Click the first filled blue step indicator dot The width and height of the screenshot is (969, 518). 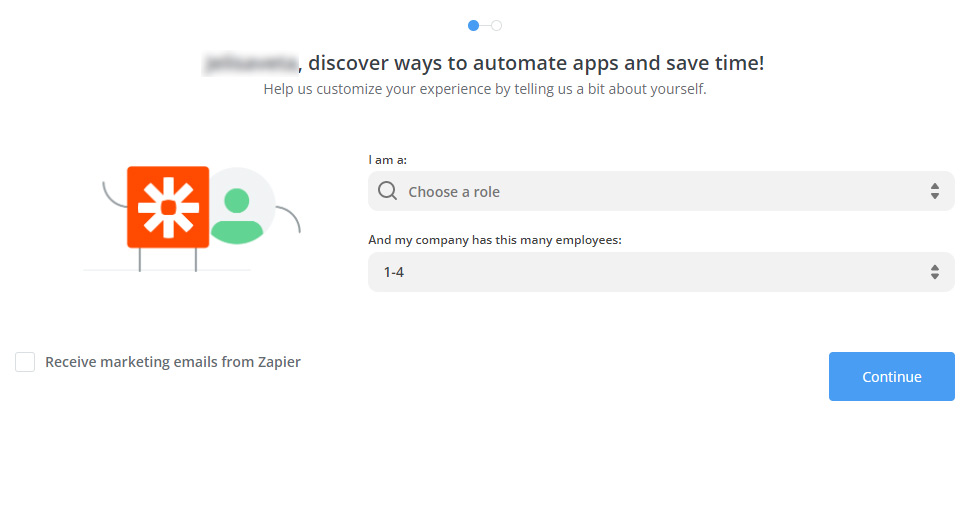pyautogui.click(x=473, y=25)
